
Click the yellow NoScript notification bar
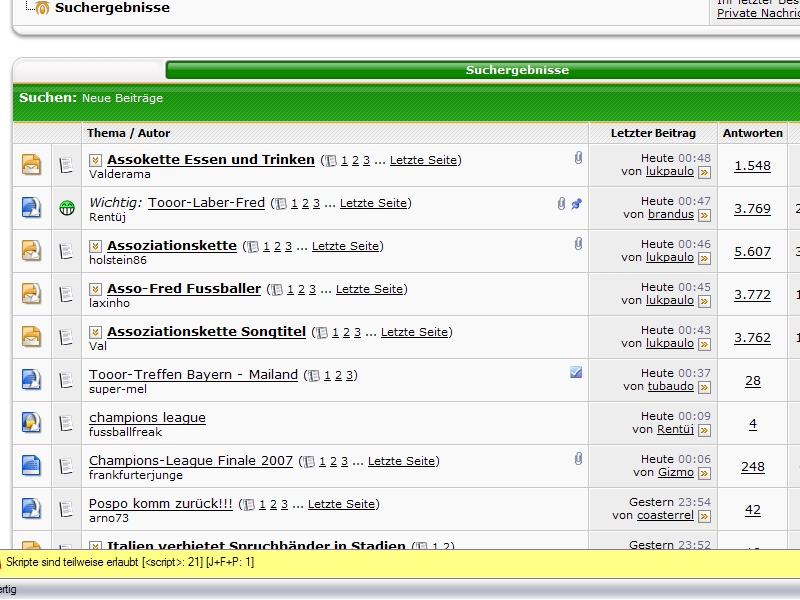click(x=400, y=562)
